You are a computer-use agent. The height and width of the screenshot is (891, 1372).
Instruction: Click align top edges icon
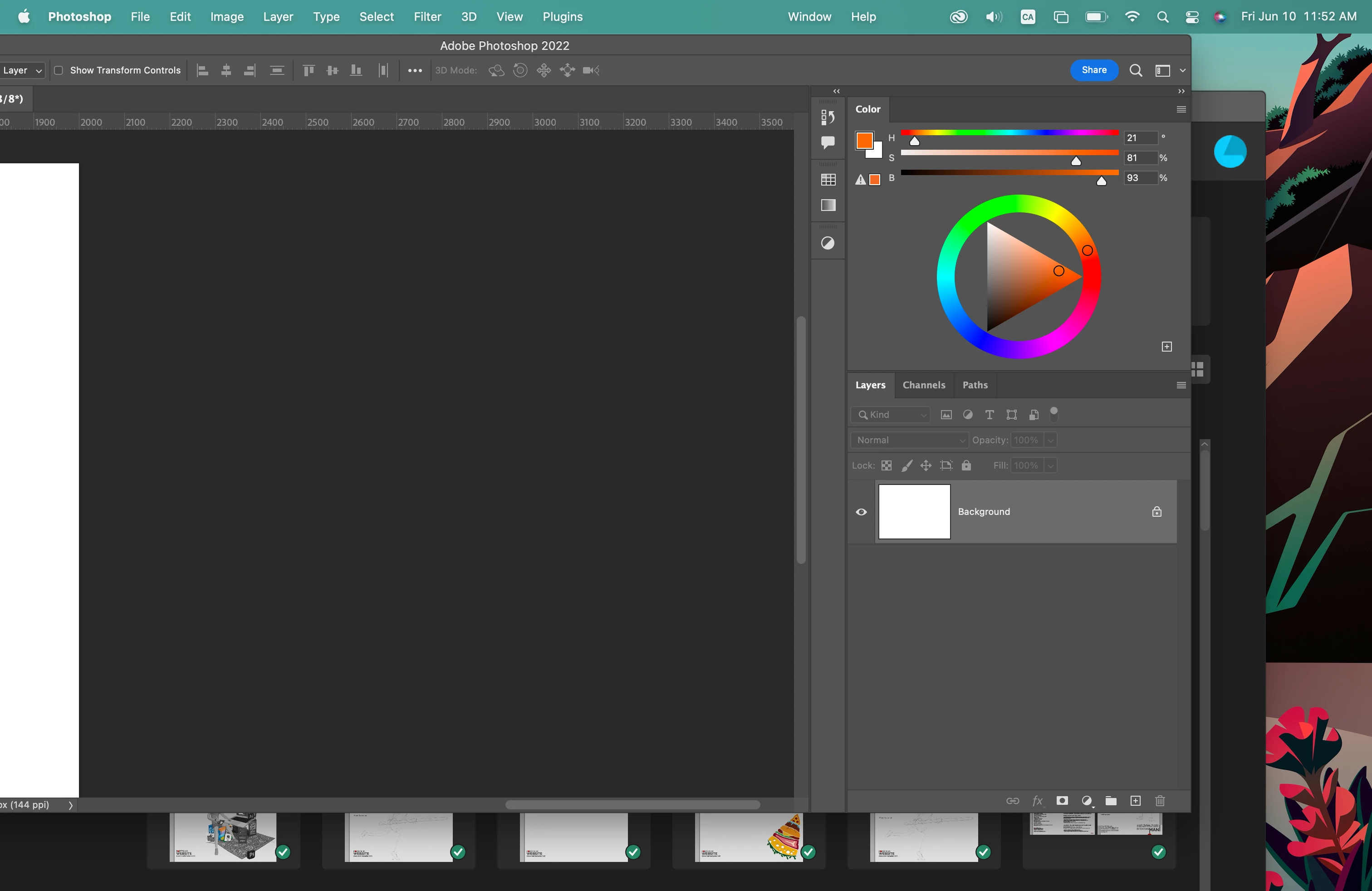point(309,70)
